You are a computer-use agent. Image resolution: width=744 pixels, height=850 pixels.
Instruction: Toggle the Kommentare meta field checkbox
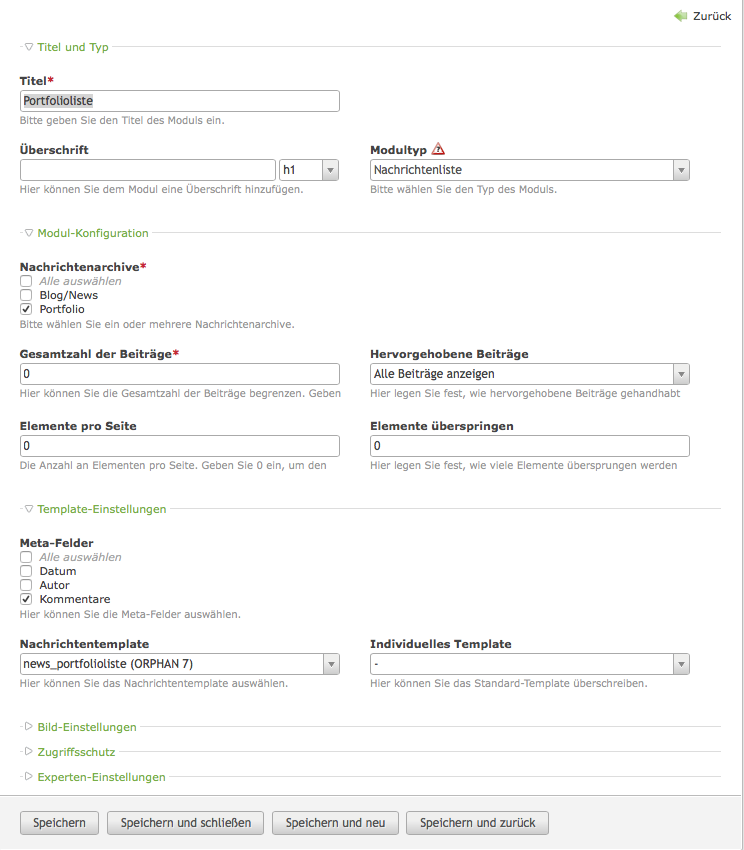tap(27, 599)
